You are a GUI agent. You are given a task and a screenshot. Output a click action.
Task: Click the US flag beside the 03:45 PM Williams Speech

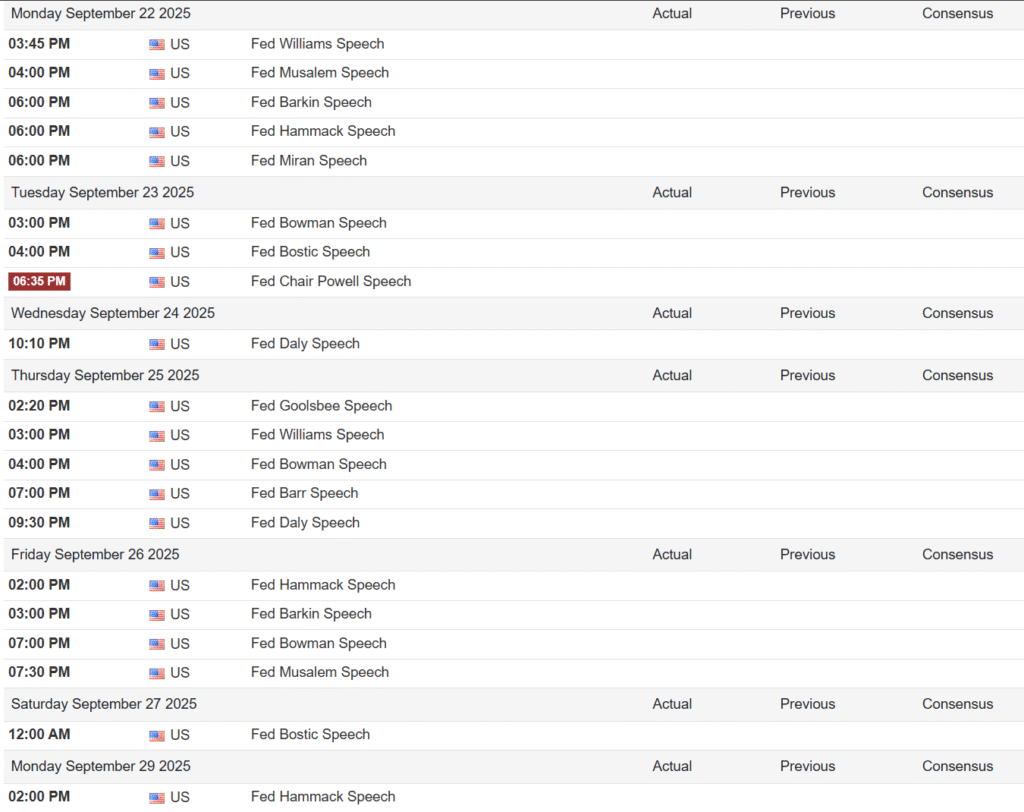click(x=157, y=44)
